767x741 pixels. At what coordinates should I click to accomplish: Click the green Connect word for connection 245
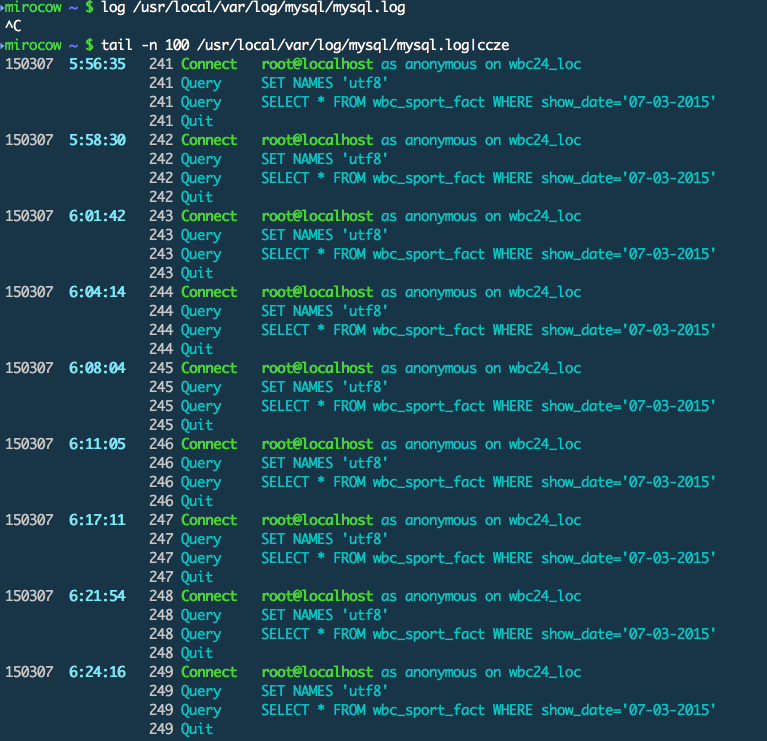pyautogui.click(x=209, y=368)
